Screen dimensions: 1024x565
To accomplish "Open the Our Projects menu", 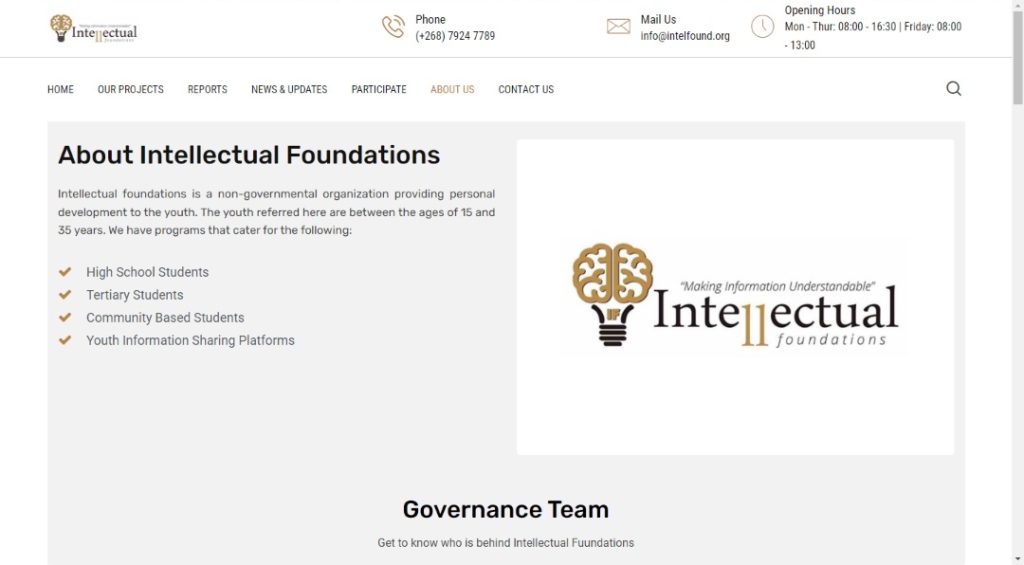I will pos(131,89).
